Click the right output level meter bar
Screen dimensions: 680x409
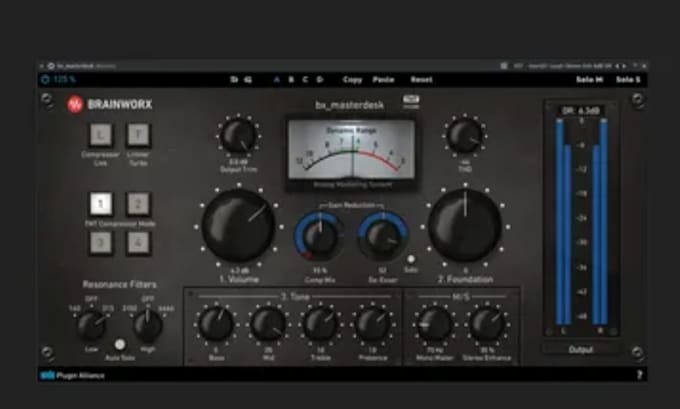point(600,222)
